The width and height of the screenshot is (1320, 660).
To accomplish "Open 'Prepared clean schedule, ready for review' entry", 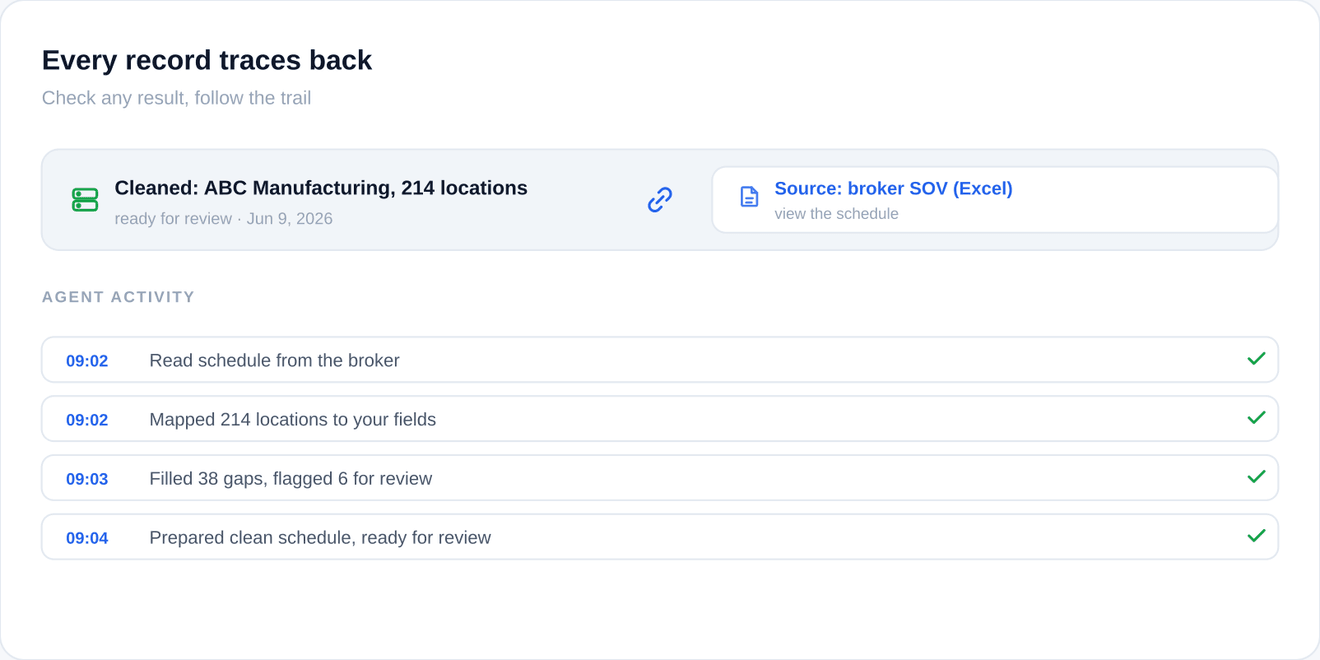I will point(660,537).
